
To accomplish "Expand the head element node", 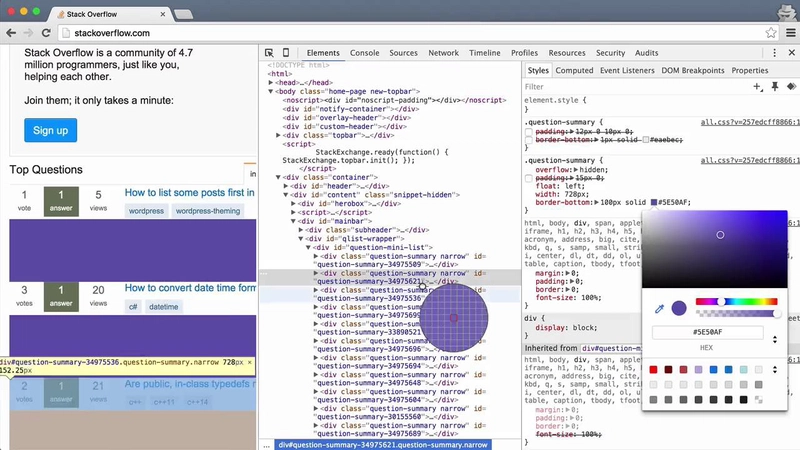I will click(271, 83).
